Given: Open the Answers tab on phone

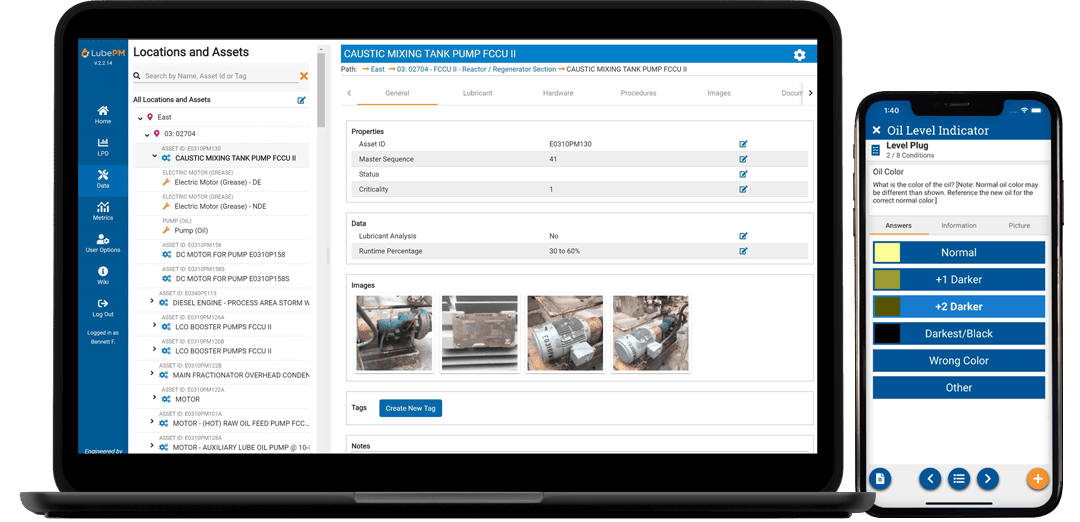Looking at the screenshot, I should point(898,225).
